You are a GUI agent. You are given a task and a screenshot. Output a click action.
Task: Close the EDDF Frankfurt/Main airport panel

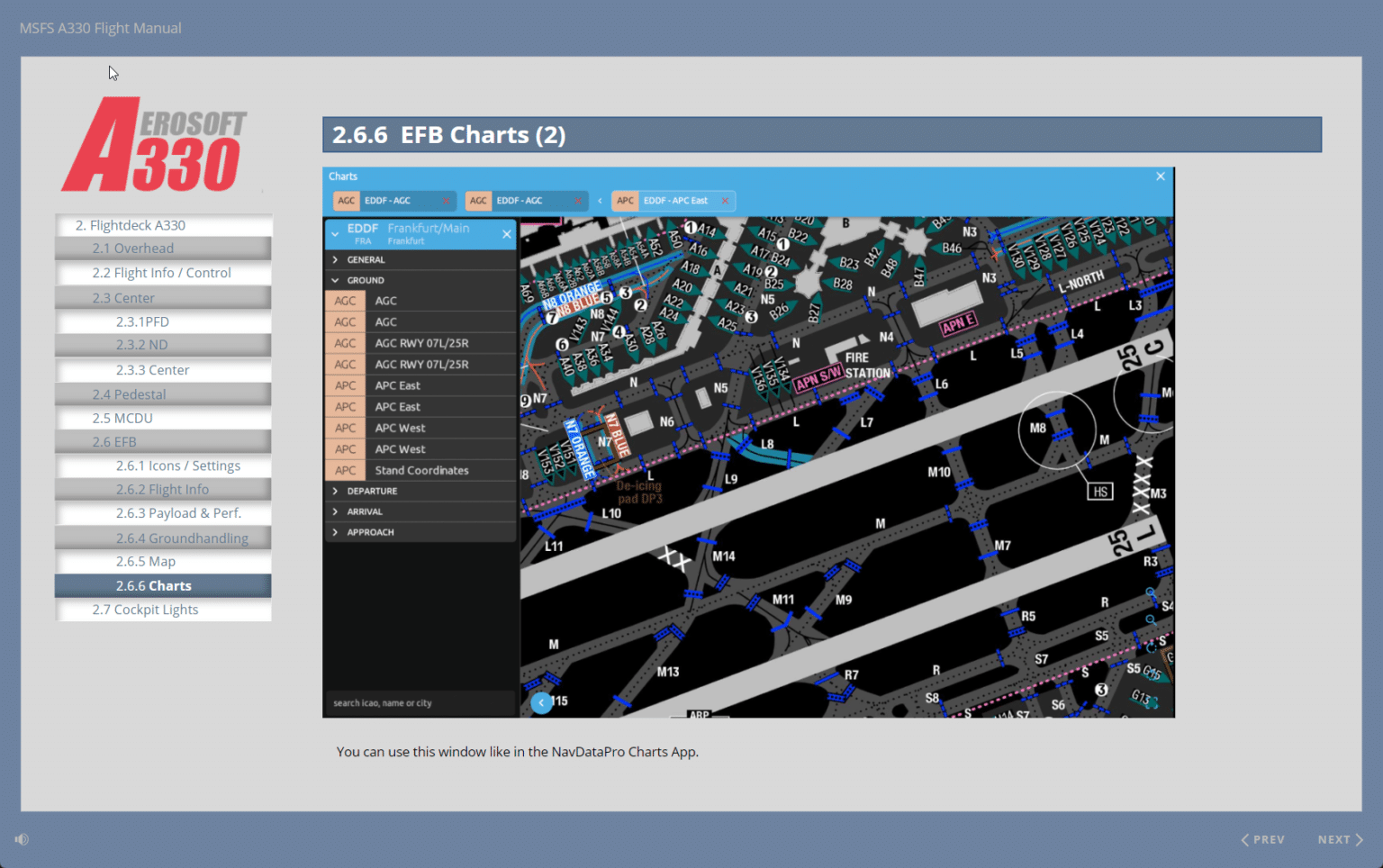pos(507,234)
